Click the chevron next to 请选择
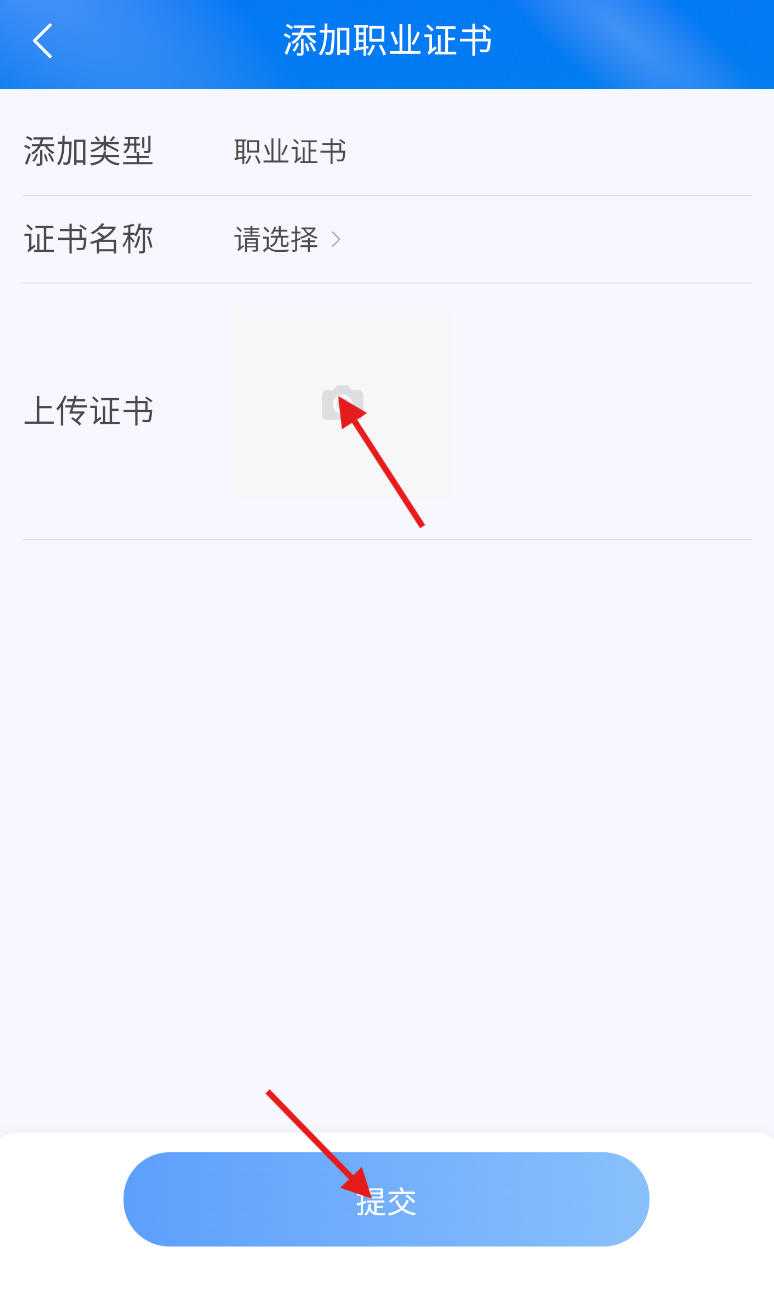774x1300 pixels. (x=336, y=240)
